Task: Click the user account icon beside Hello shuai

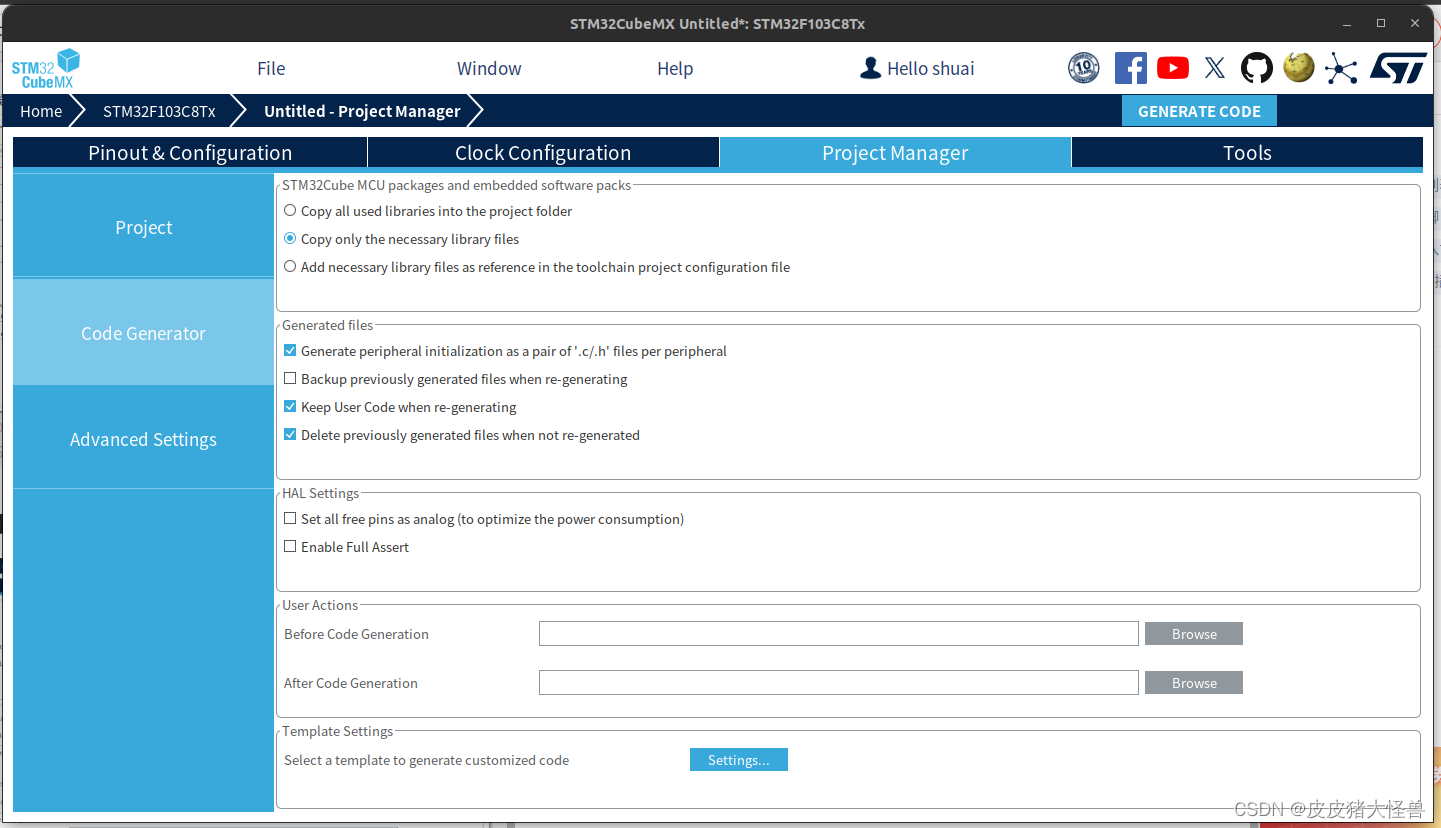Action: point(871,68)
